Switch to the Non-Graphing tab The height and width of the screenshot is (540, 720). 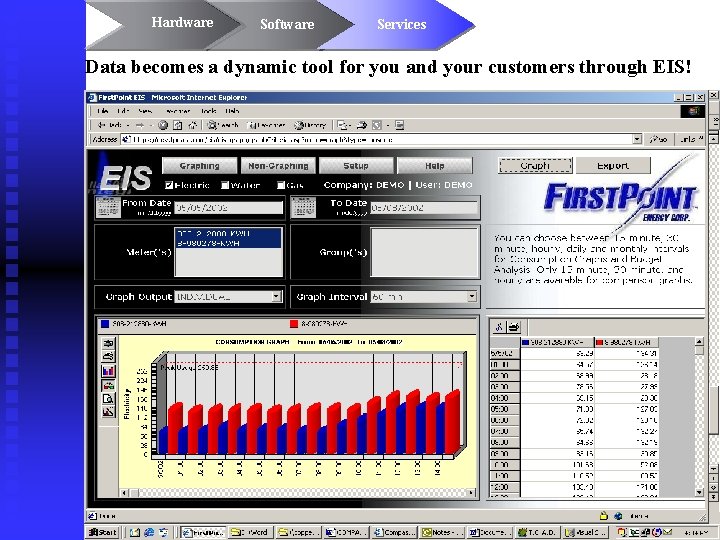pyautogui.click(x=278, y=166)
